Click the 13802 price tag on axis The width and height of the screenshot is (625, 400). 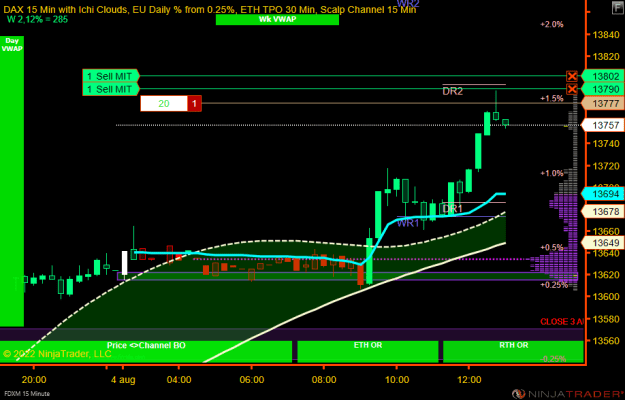click(x=603, y=76)
